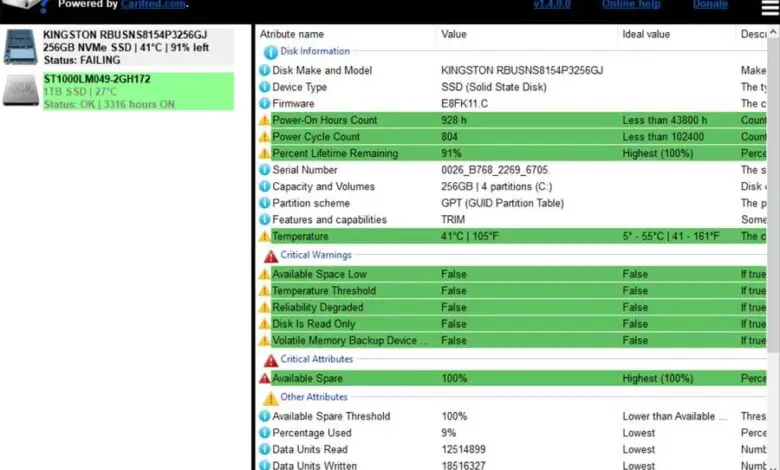Click info icon beside Device Type
Screen dimensions: 780x470
point(264,87)
